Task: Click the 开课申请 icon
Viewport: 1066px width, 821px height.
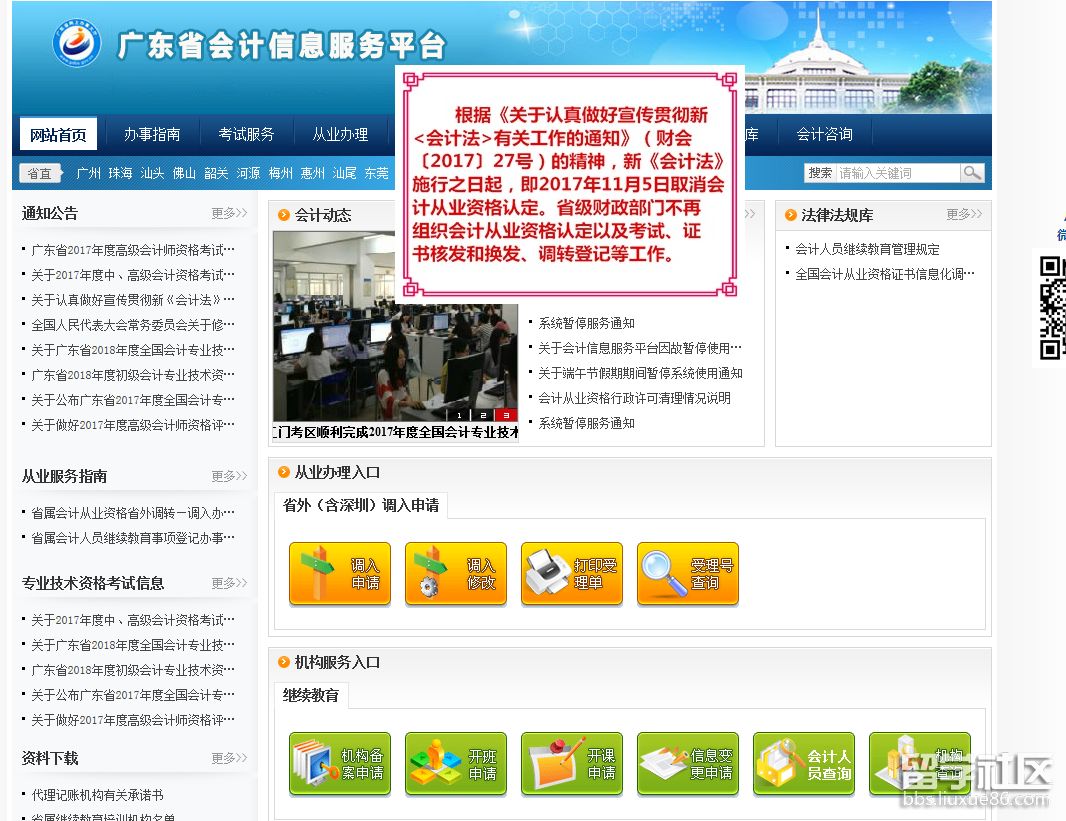Action: [572, 763]
